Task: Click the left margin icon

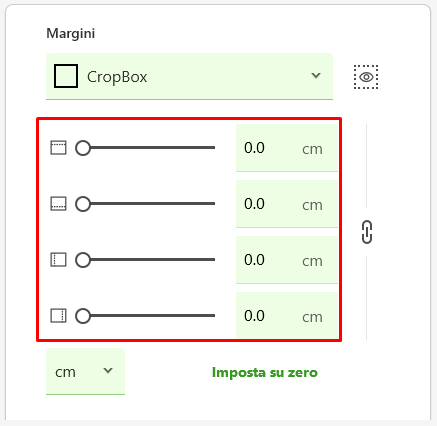Action: [x=58, y=260]
